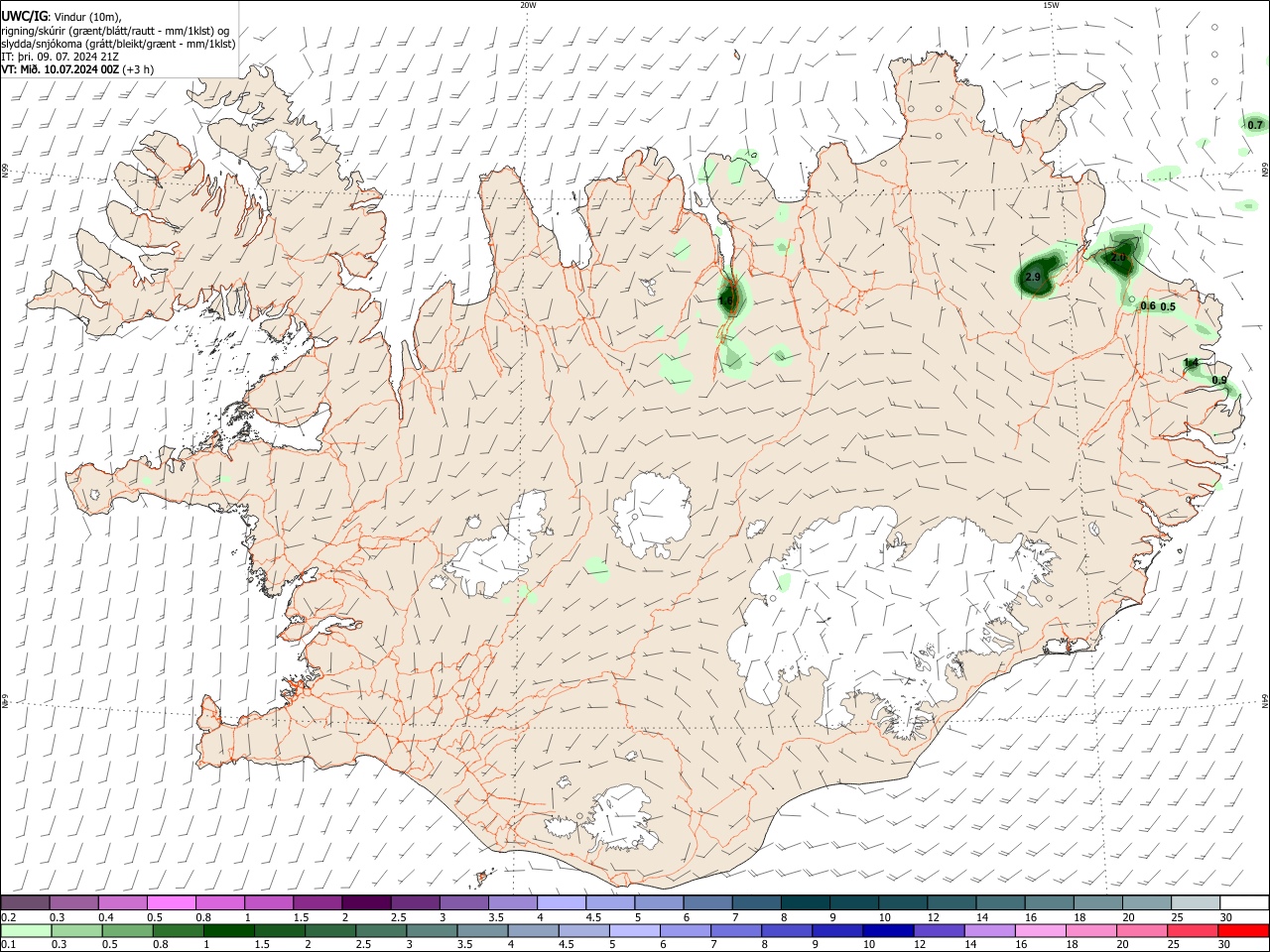The image size is (1270, 952).
Task: Click the 15W longitude label
Action: point(1051,5)
